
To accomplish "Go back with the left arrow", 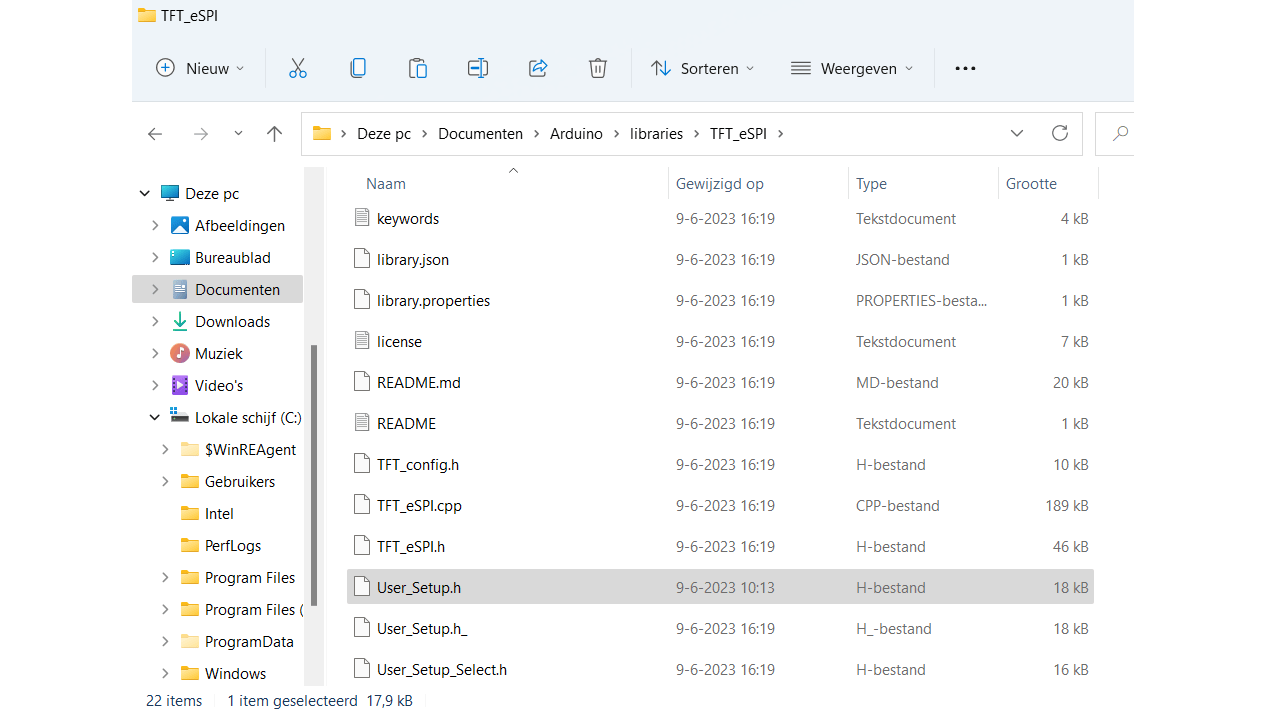I will coord(155,133).
